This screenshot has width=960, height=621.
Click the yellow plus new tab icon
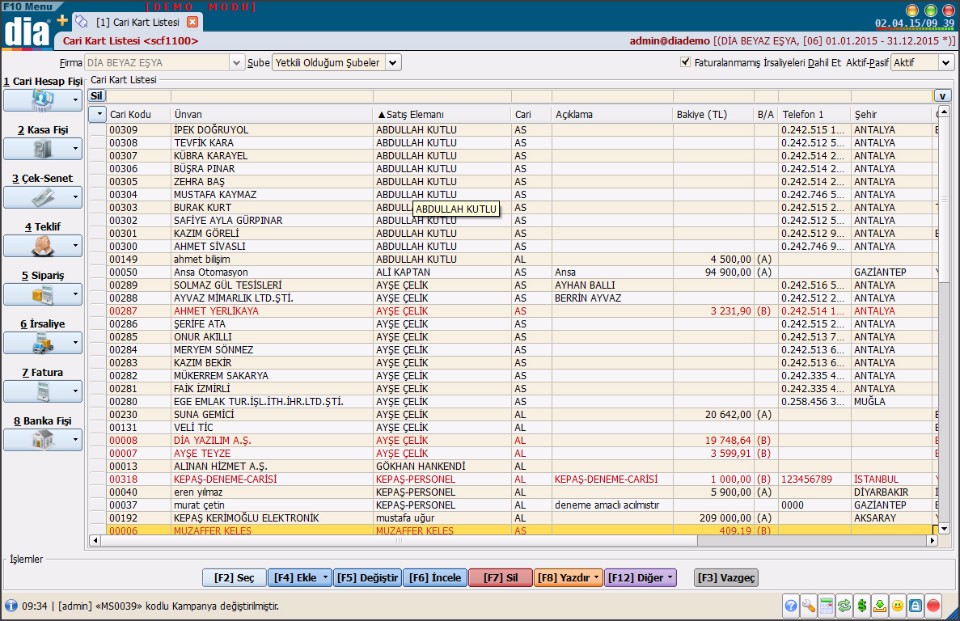coord(62,20)
